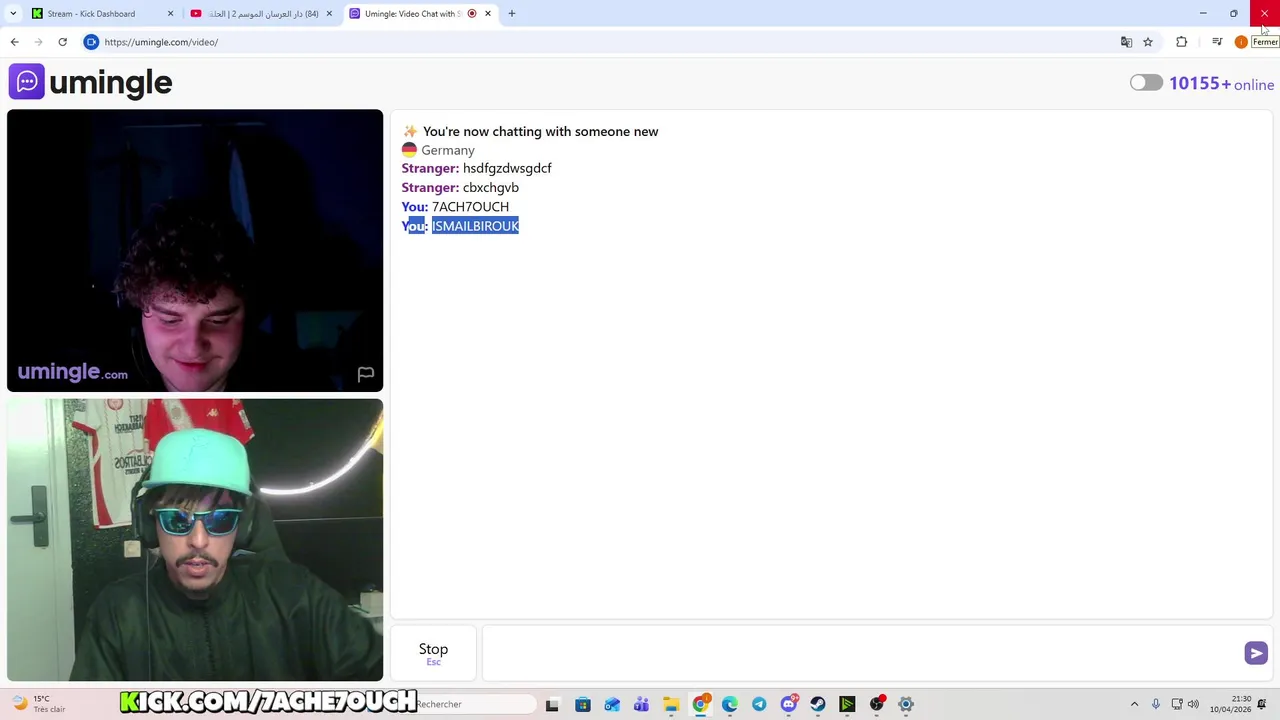Click your own webcam feed
This screenshot has height=720, width=1280.
(x=195, y=540)
